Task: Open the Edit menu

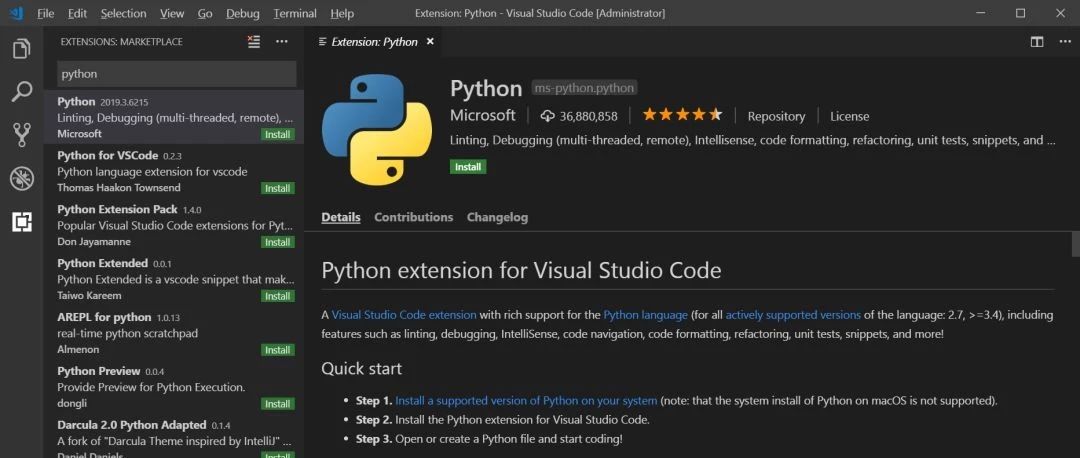Action: coord(78,13)
